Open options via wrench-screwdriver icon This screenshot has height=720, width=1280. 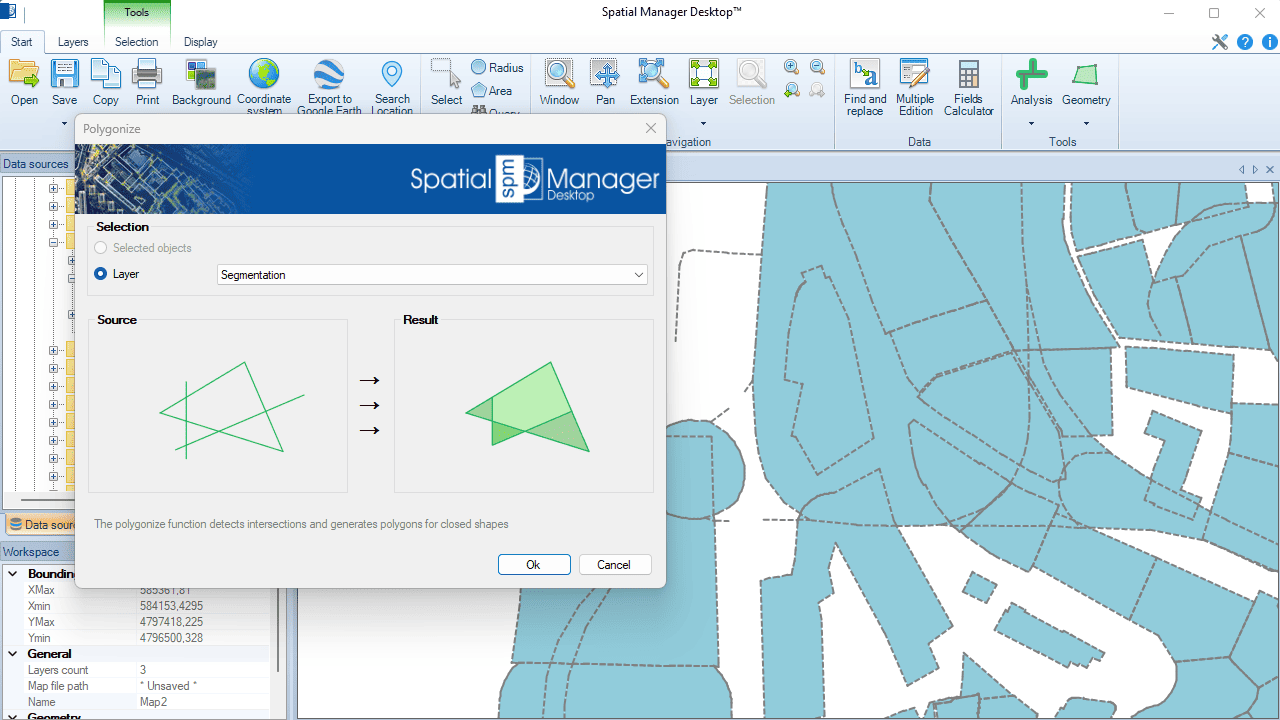[x=1219, y=42]
